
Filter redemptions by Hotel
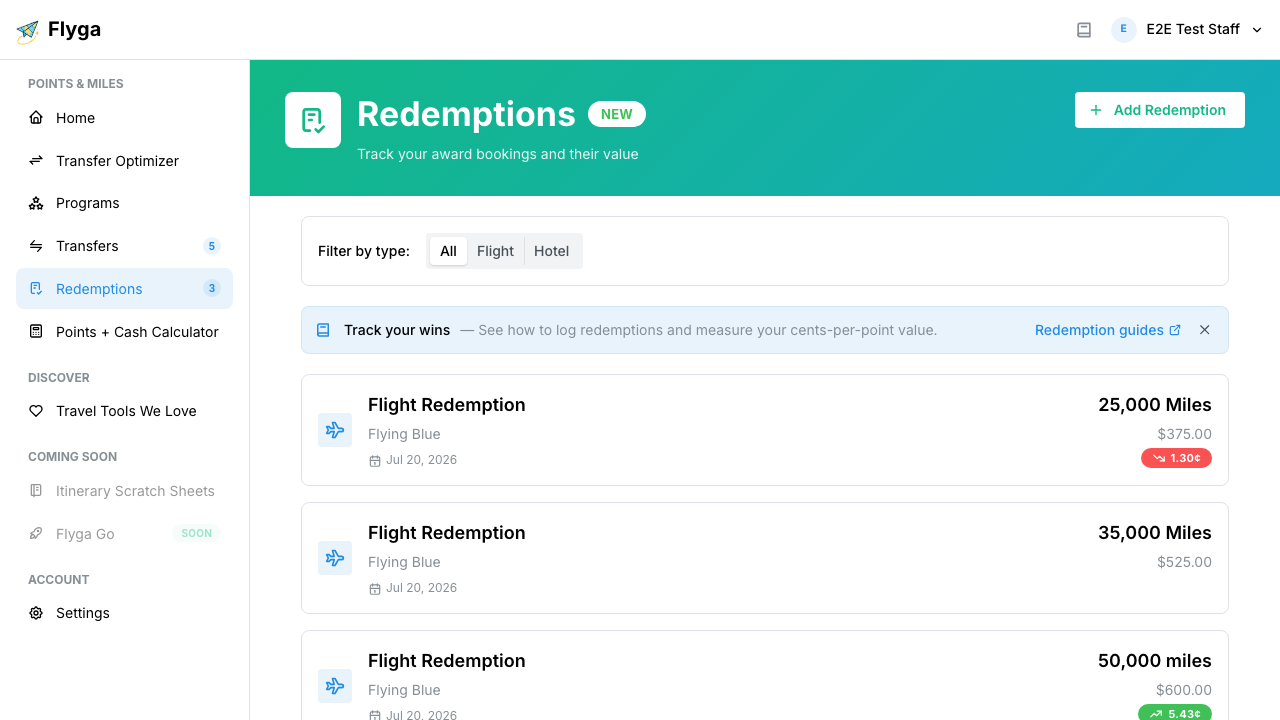551,251
